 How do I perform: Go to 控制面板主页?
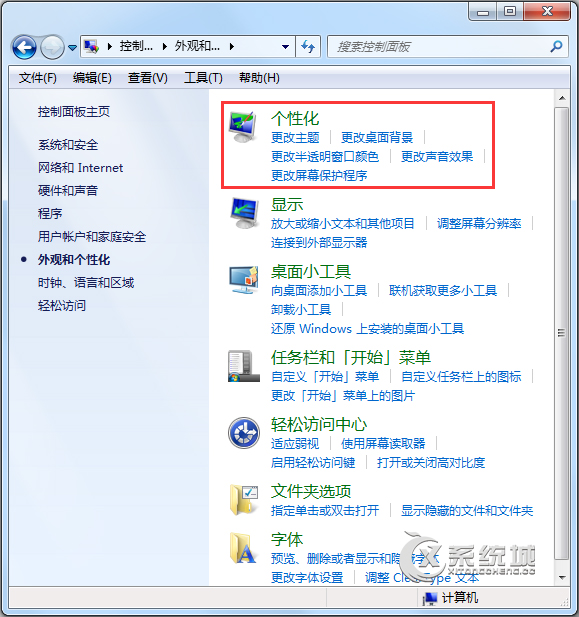pyautogui.click(x=74, y=112)
